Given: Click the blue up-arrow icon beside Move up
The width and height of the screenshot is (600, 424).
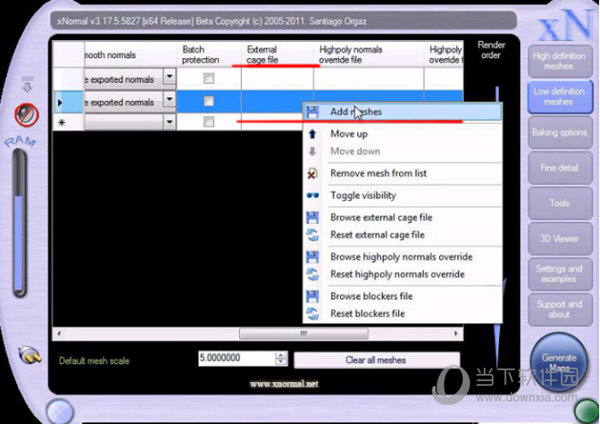Looking at the screenshot, I should click(x=312, y=134).
